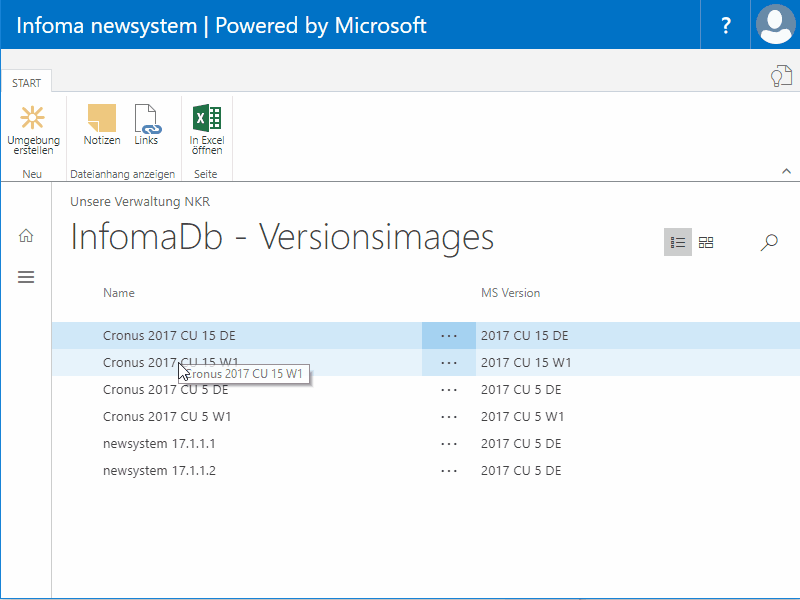
Task: Switch to list view layout
Action: [x=678, y=242]
